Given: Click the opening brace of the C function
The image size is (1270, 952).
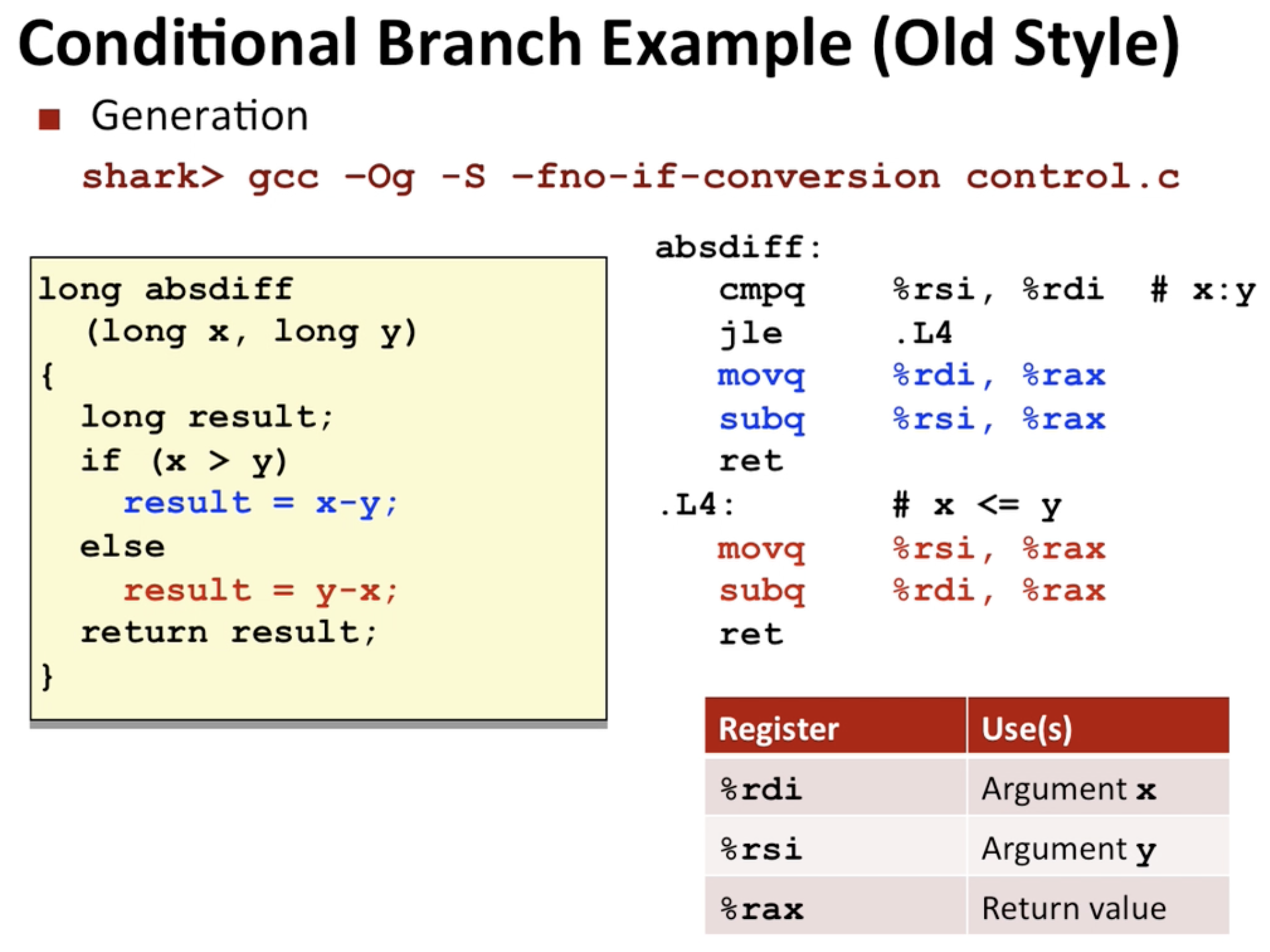Looking at the screenshot, I should pos(47,376).
